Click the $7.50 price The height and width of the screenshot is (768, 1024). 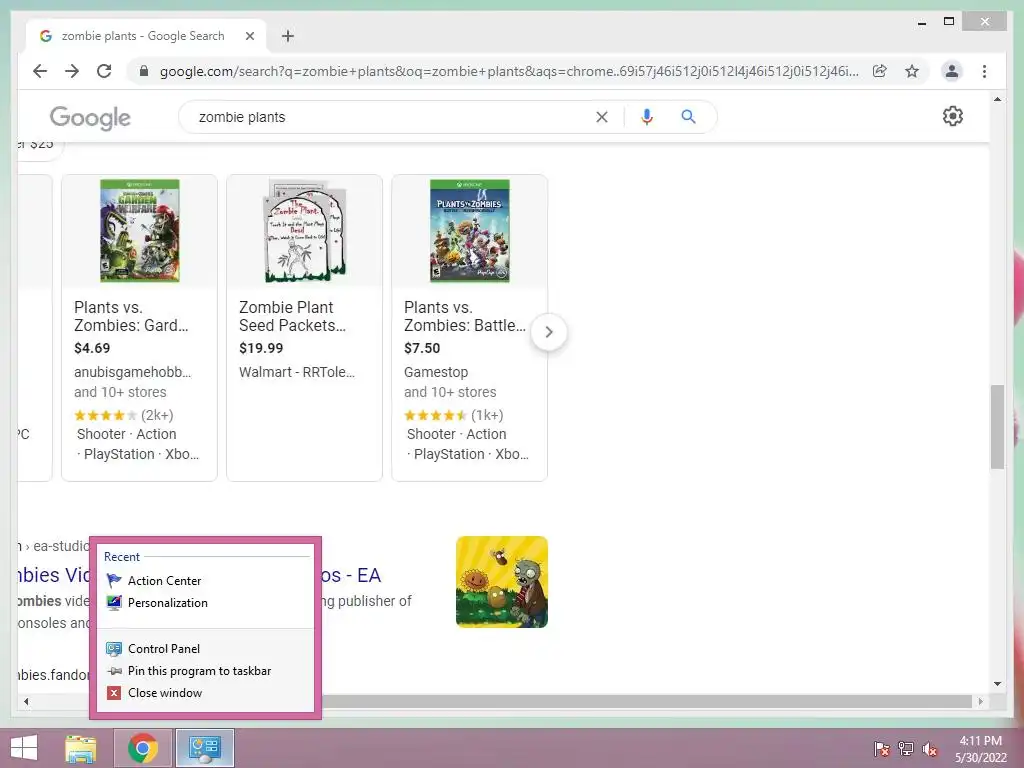tap(422, 348)
